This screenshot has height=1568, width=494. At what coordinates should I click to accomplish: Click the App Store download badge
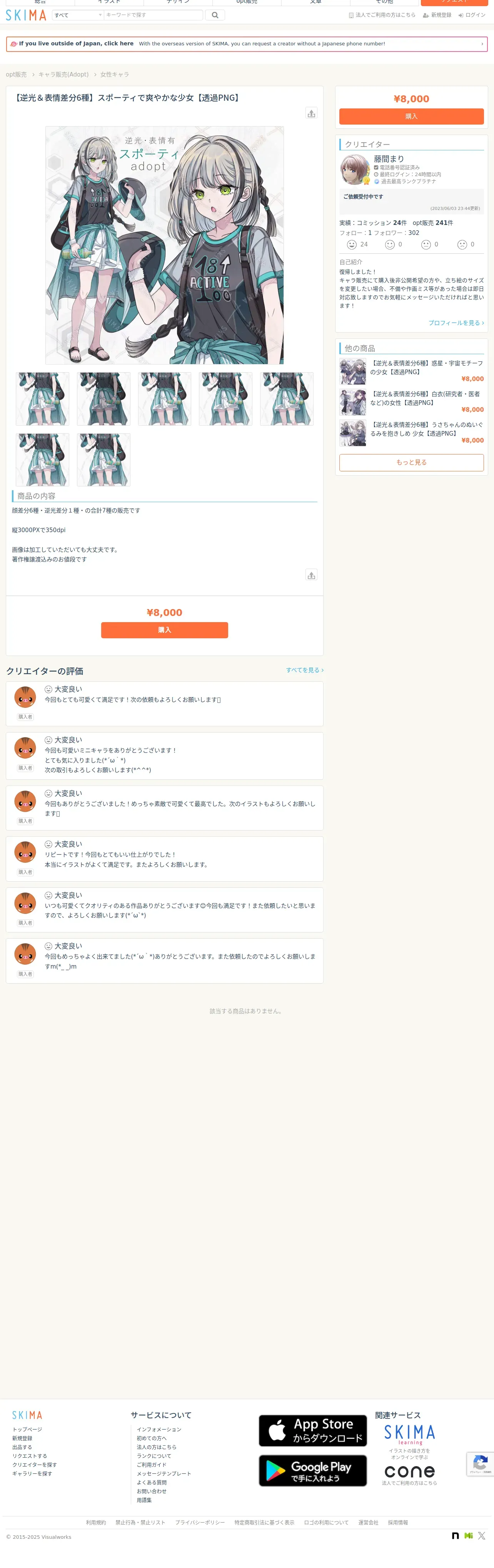coord(312,1430)
